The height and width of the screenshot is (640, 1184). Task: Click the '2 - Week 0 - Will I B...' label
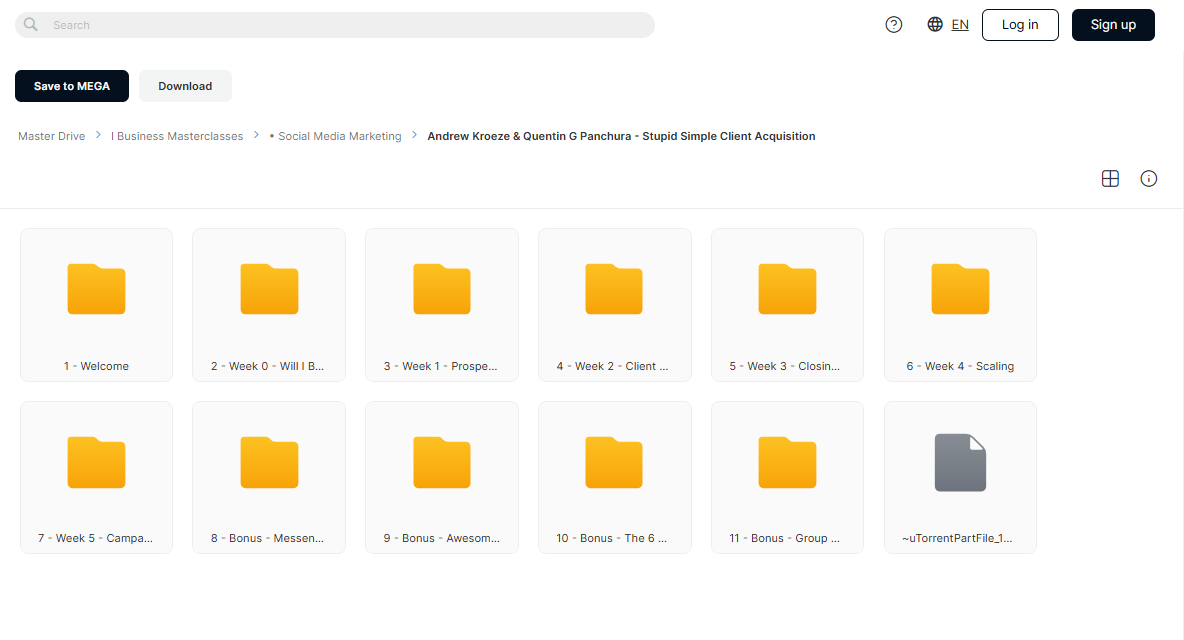267,366
